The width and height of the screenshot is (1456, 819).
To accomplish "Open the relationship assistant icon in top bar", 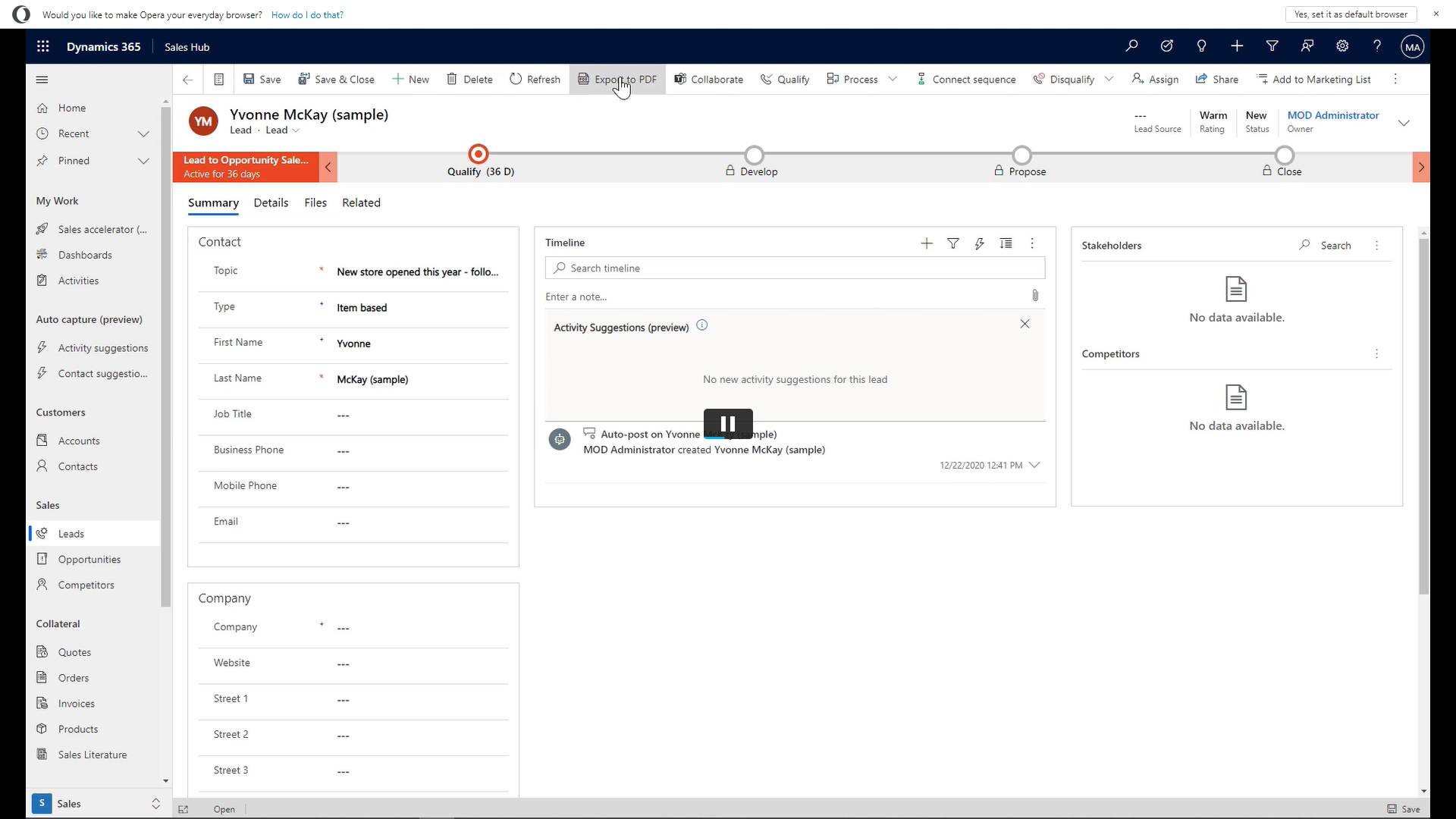I will point(1307,46).
